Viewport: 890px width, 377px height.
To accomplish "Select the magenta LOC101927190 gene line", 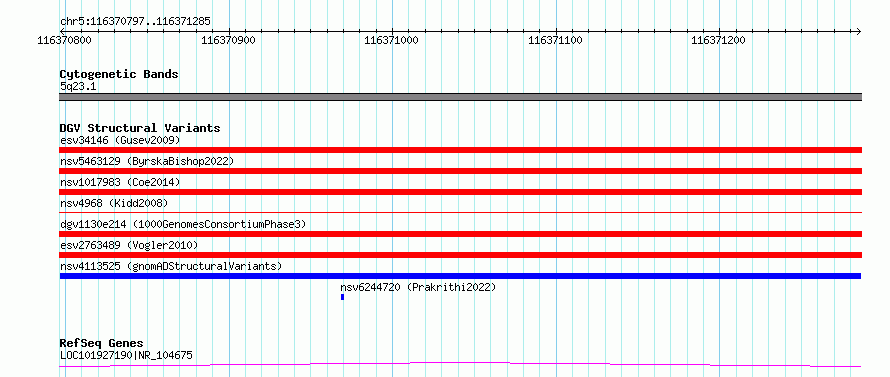I will [x=460, y=365].
